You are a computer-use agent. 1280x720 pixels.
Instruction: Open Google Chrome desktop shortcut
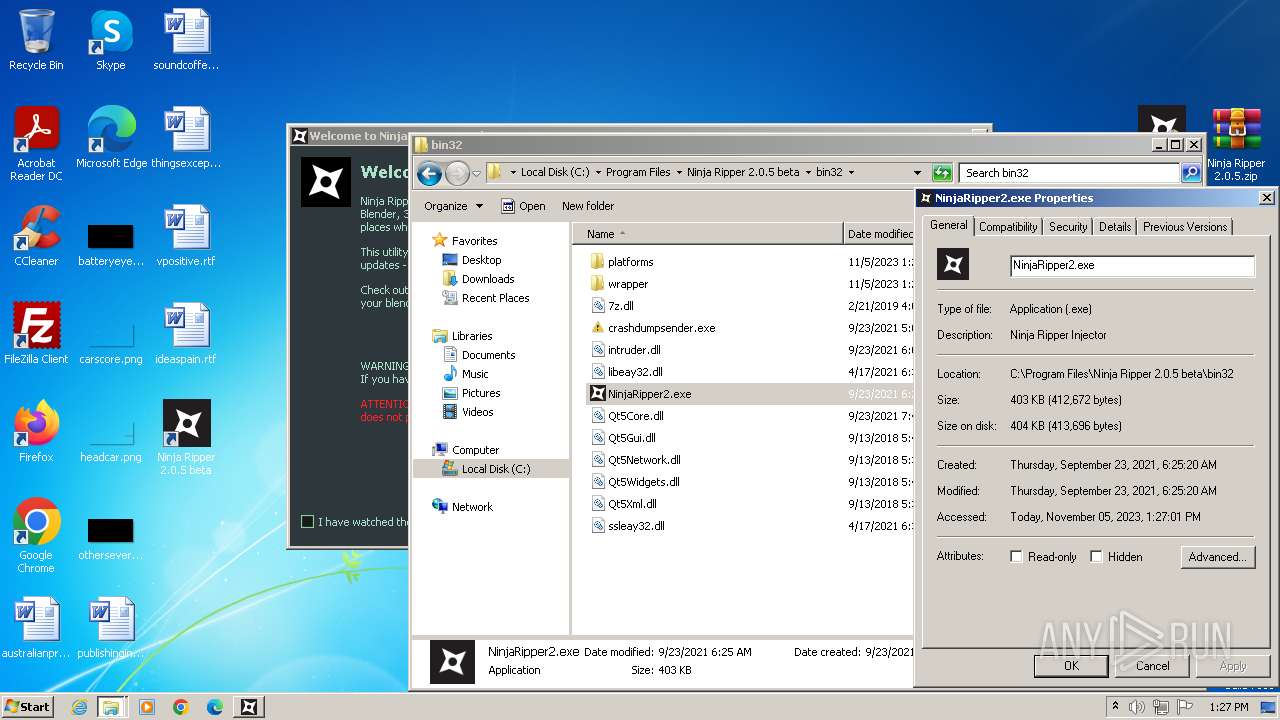36,536
